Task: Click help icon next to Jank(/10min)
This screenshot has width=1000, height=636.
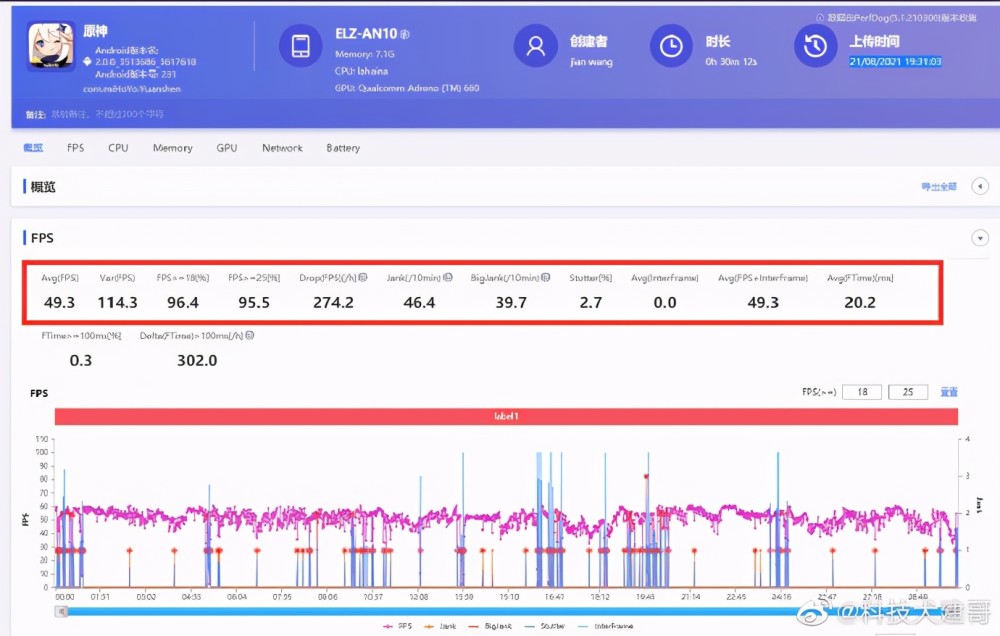Action: click(x=448, y=278)
